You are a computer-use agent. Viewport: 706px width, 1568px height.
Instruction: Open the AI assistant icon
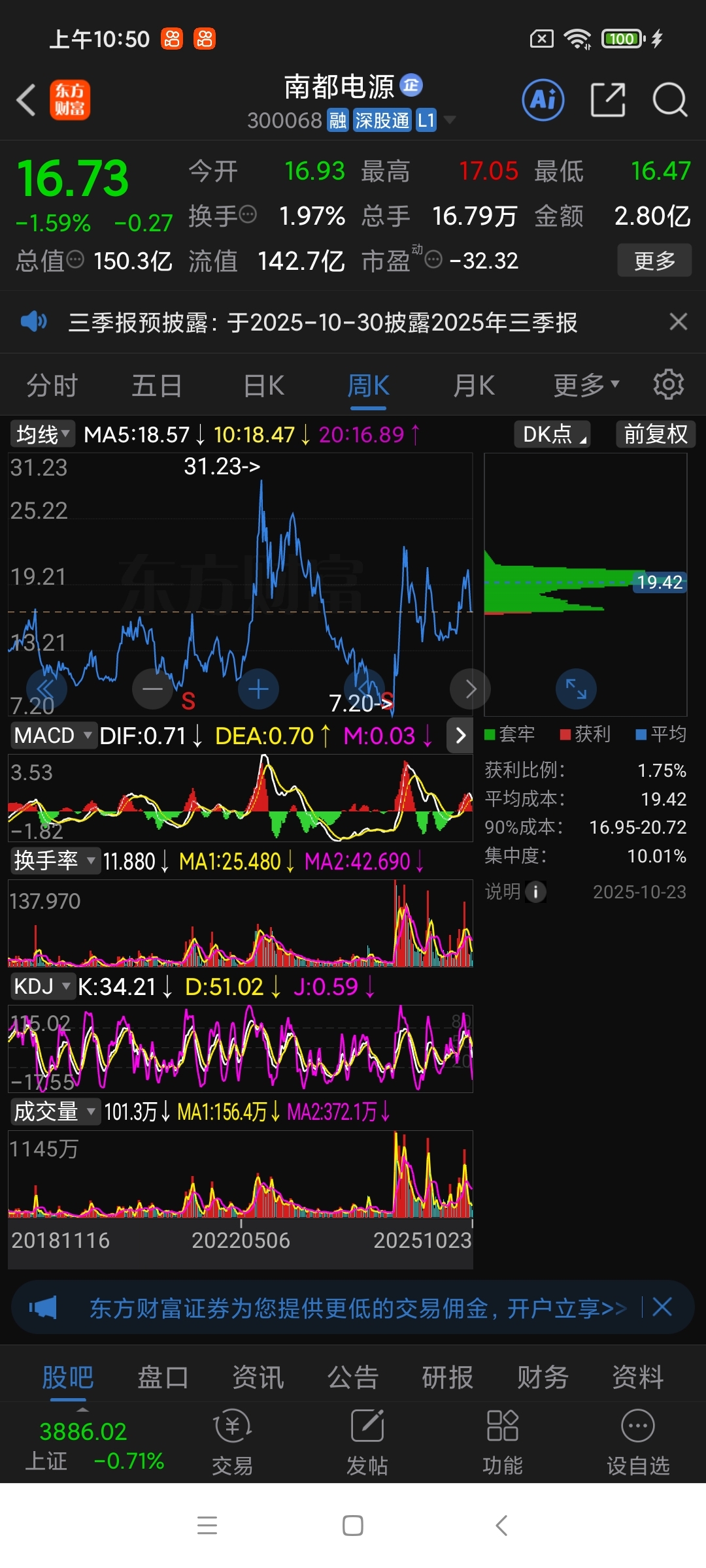pos(543,100)
